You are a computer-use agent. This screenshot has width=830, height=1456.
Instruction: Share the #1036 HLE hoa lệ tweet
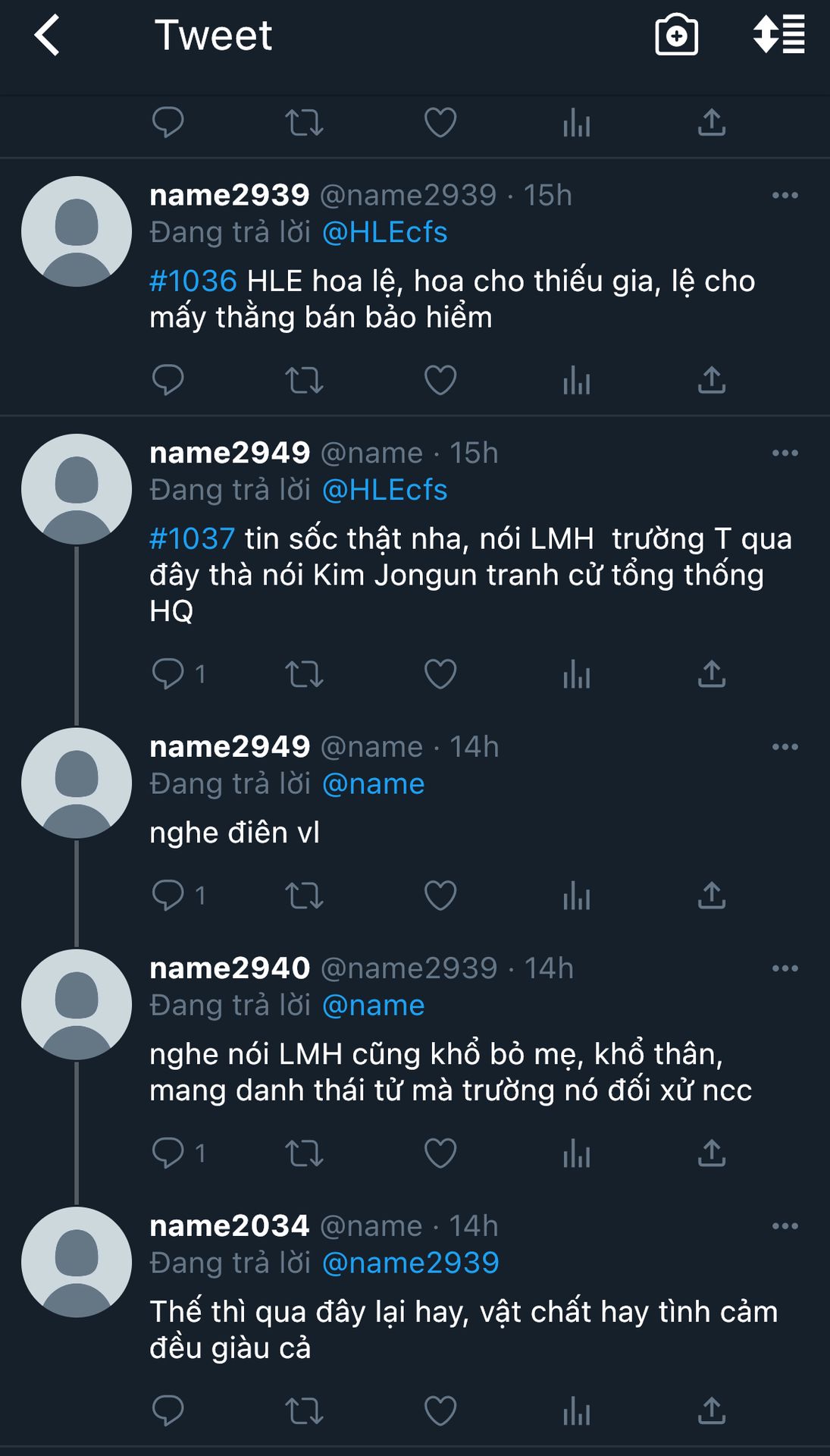pos(711,380)
